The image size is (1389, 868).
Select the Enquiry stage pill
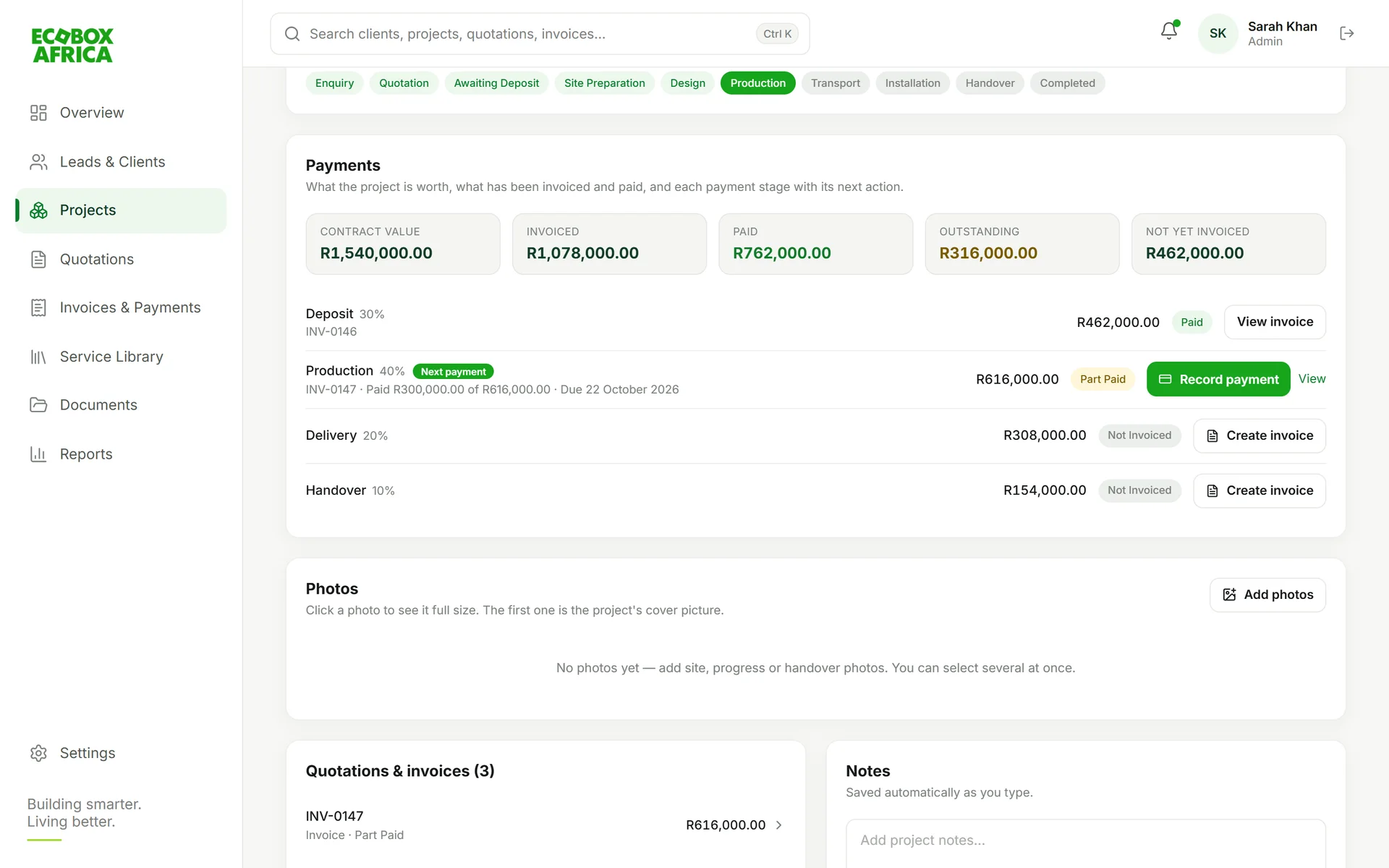click(x=334, y=83)
